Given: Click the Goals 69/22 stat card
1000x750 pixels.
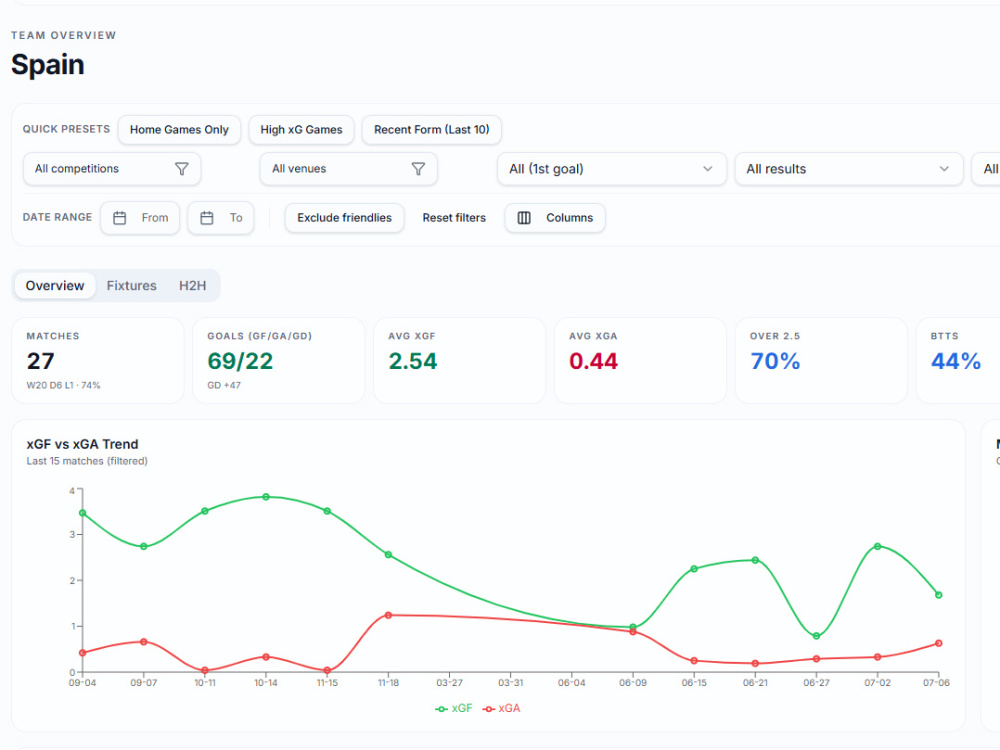Looking at the screenshot, I should 279,360.
